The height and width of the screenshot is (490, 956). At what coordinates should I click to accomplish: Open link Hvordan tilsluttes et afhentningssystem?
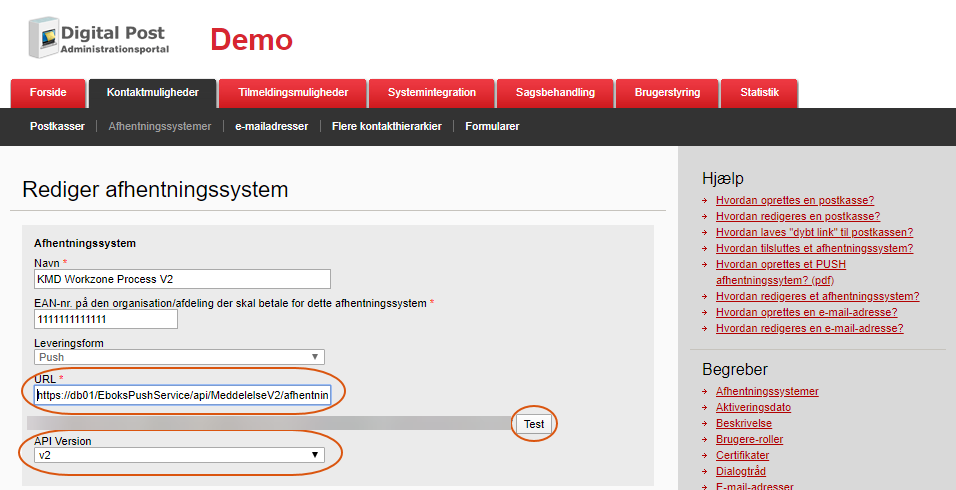point(815,248)
